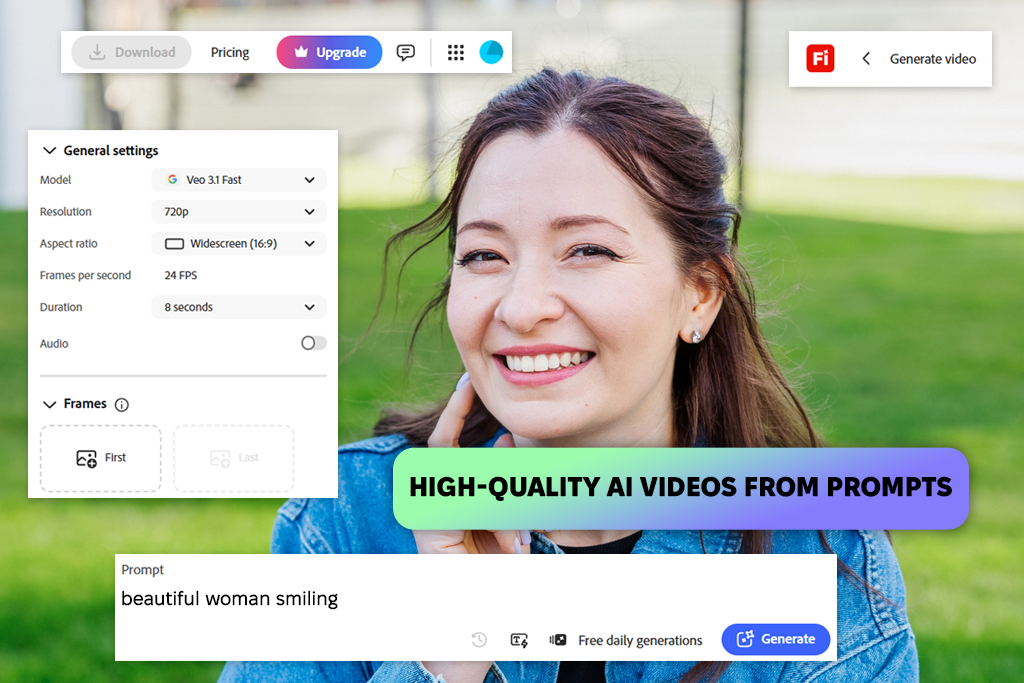
Task: Click the Prompt label
Action: pos(142,569)
